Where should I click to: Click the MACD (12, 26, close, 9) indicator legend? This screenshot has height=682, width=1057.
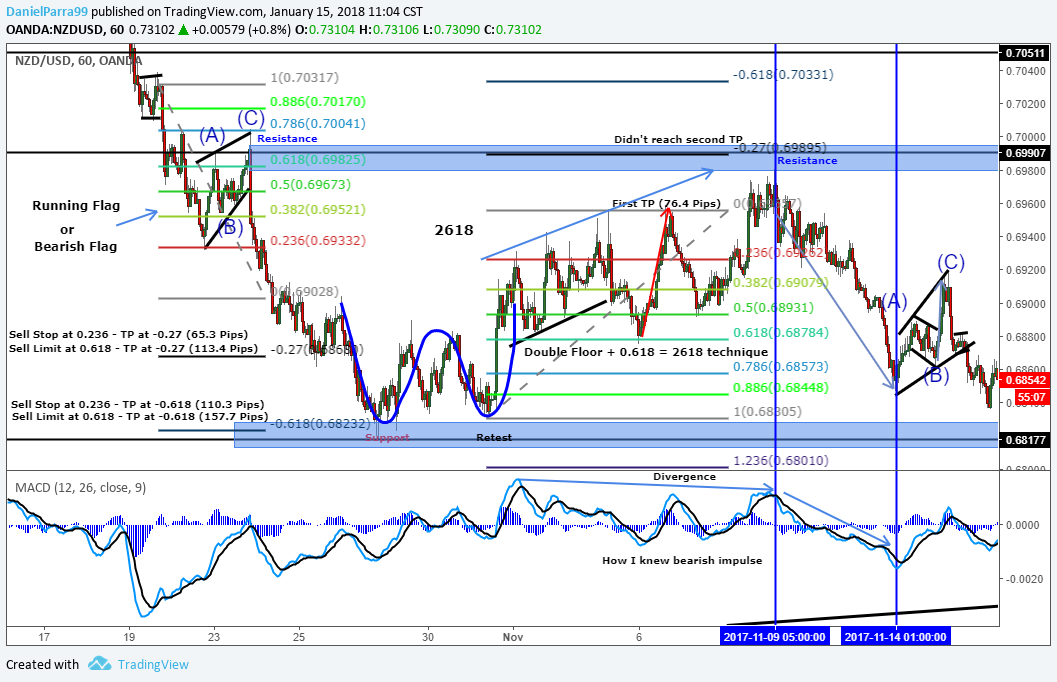coord(80,487)
